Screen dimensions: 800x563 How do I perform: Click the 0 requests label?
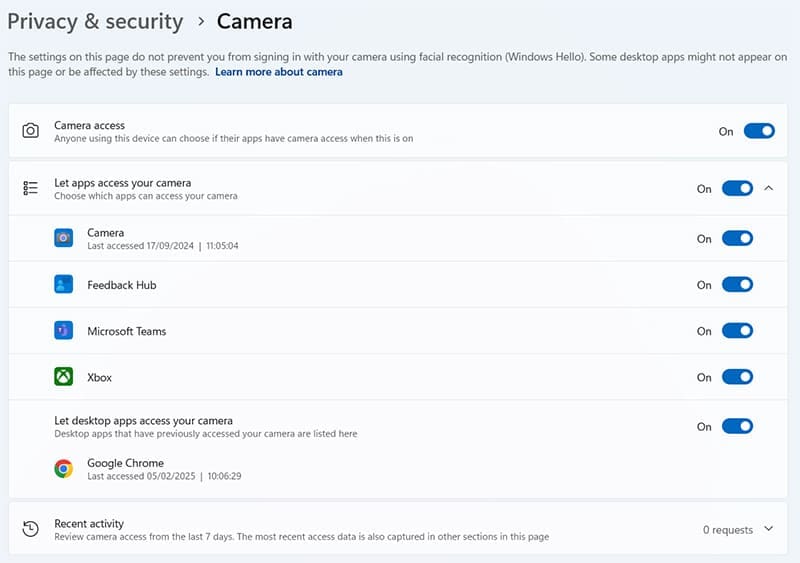(727, 529)
